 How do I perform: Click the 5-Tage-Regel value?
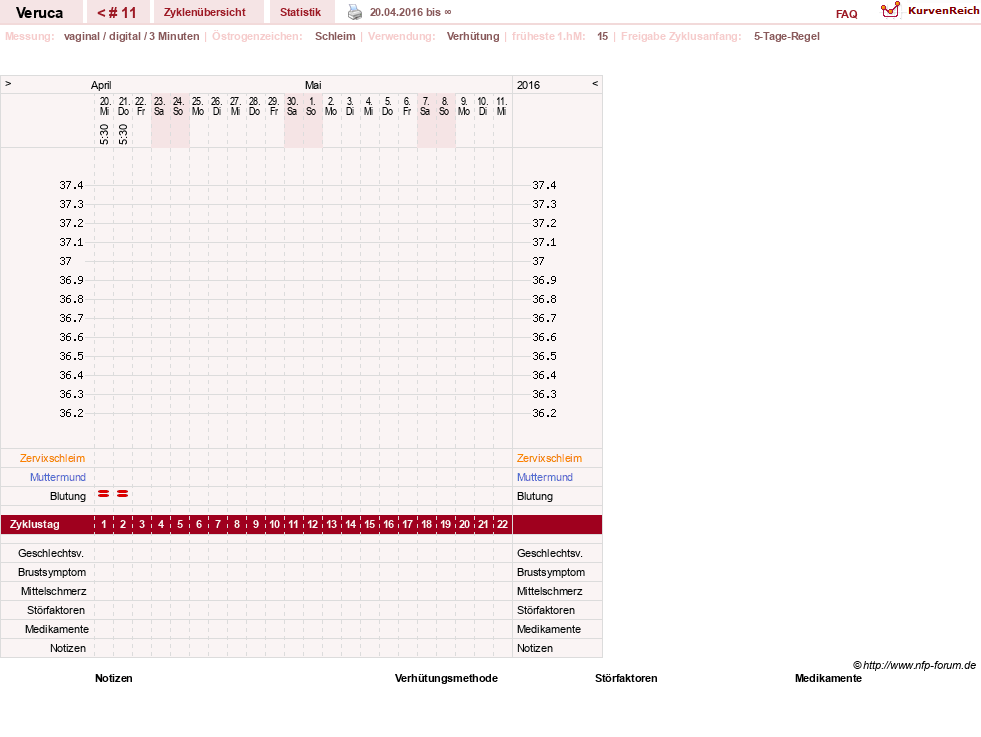(786, 36)
